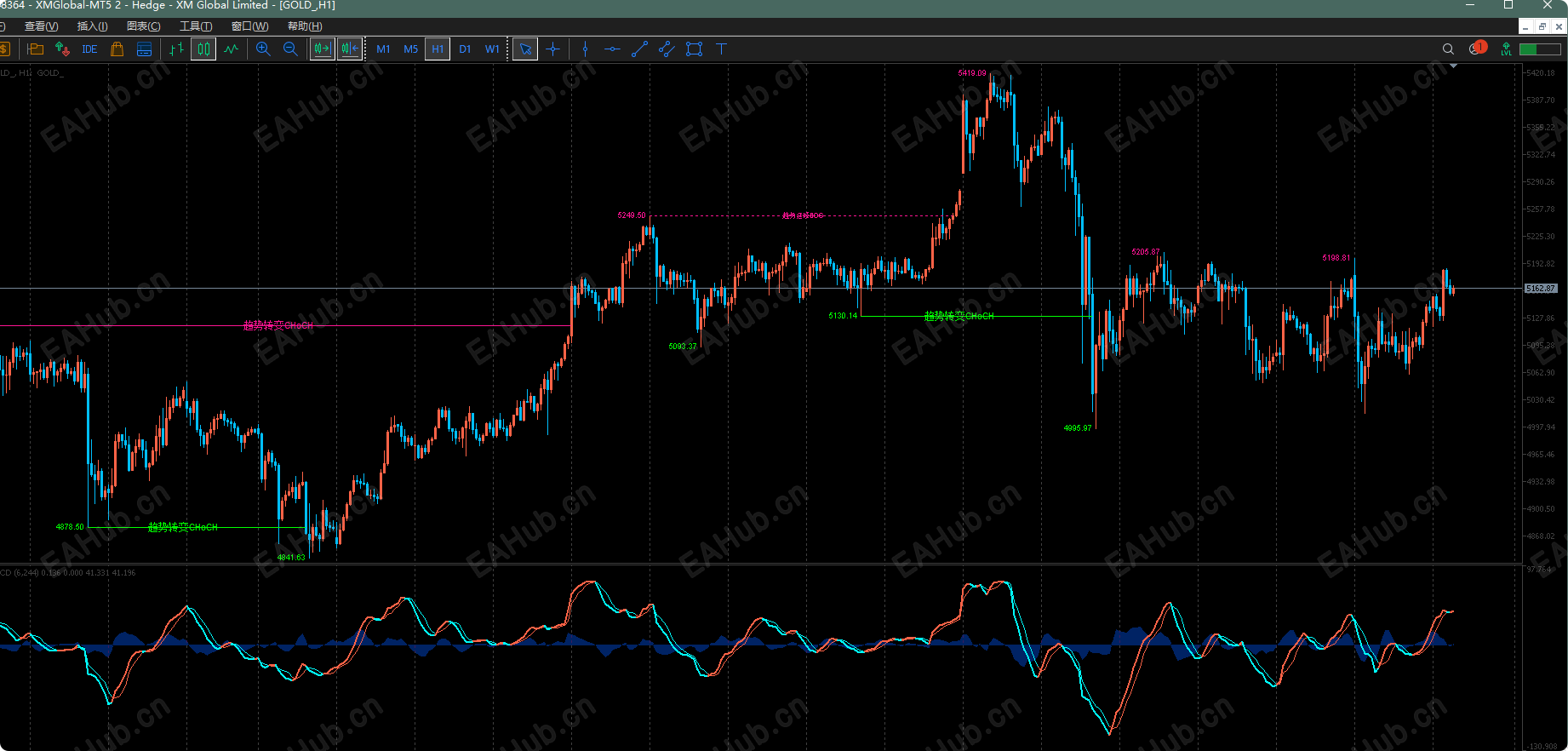Open the 查看(V) menu

[x=42, y=26]
